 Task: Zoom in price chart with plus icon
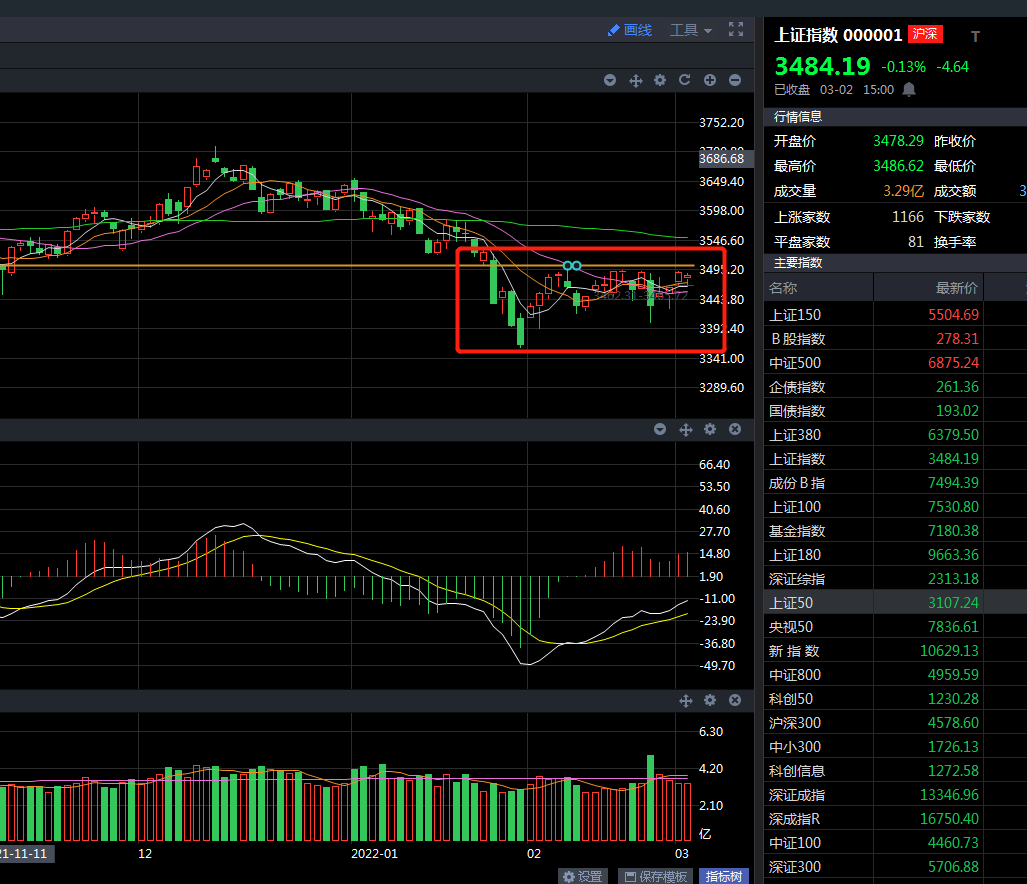[x=710, y=80]
